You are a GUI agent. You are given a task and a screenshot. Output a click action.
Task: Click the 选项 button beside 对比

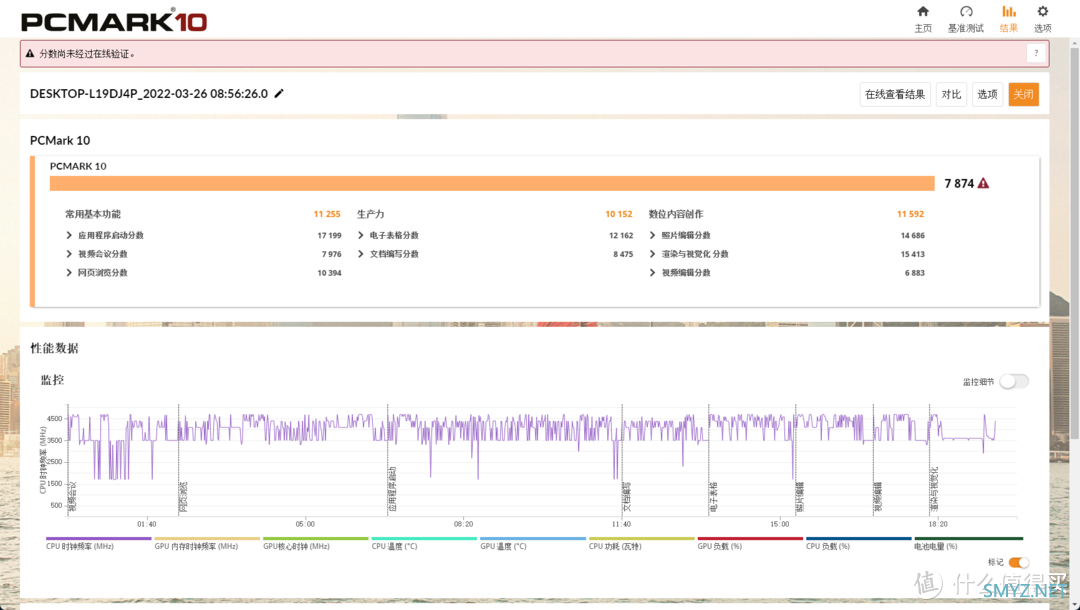tap(987, 94)
